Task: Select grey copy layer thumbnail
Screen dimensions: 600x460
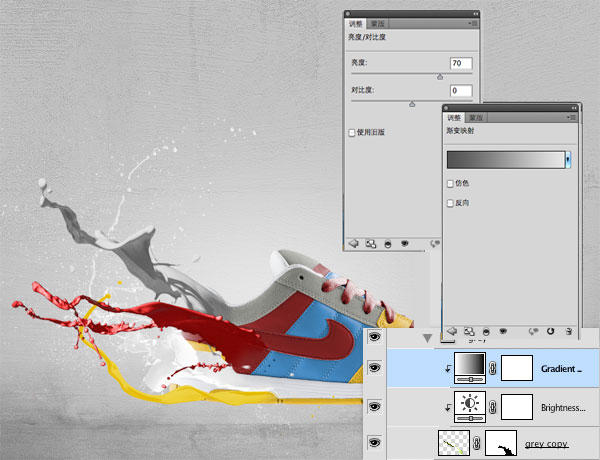Action: click(x=454, y=443)
